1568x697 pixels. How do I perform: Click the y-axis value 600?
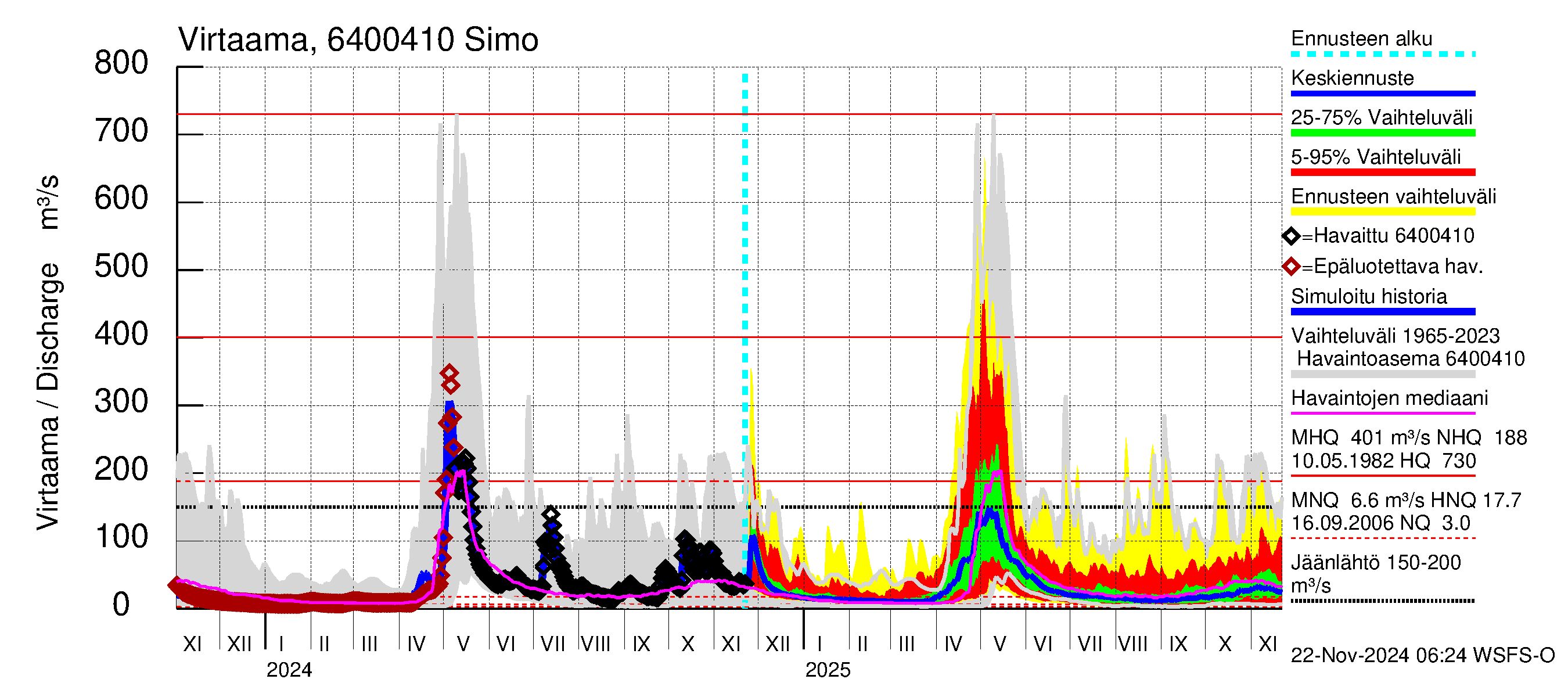point(121,199)
